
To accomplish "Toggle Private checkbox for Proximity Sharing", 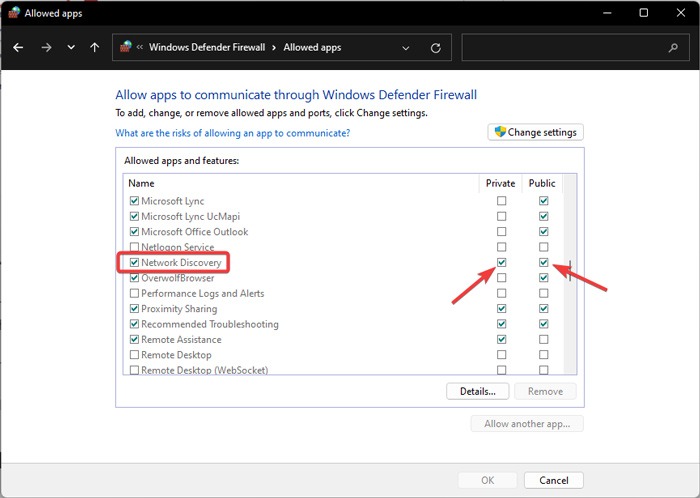I will [501, 308].
